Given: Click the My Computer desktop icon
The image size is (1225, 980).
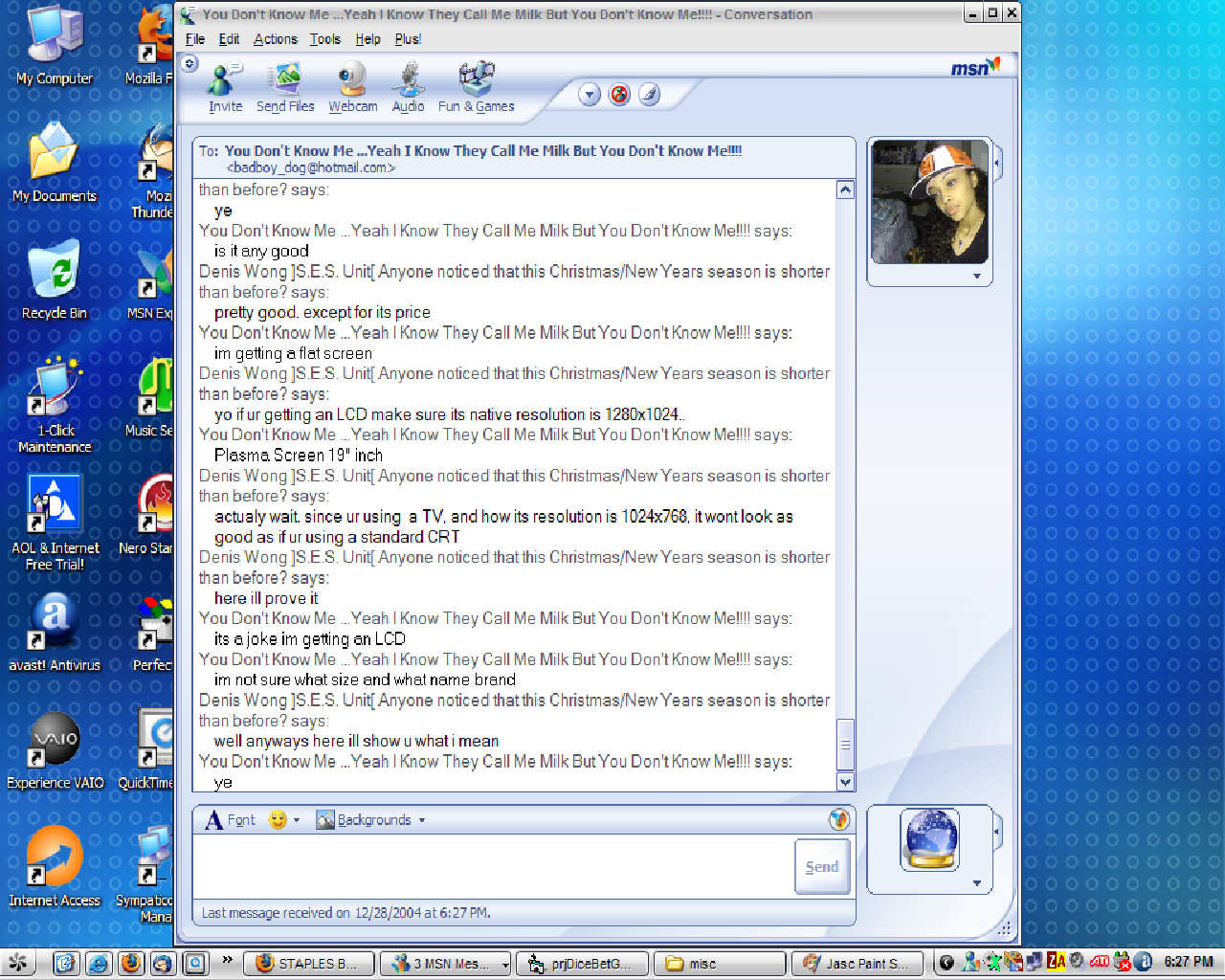Looking at the screenshot, I should pos(55,46).
